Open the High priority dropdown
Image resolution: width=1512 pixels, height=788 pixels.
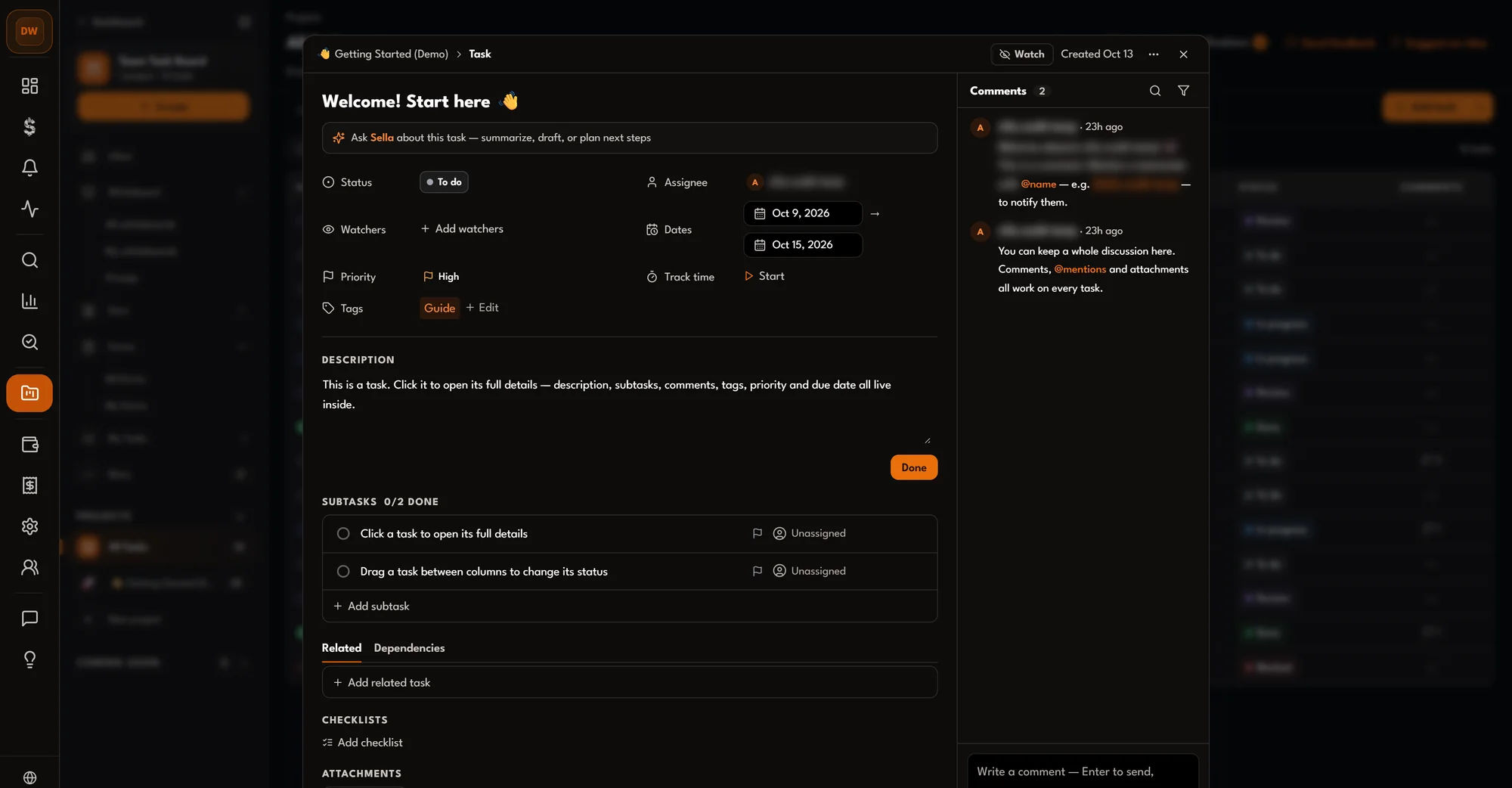point(441,277)
